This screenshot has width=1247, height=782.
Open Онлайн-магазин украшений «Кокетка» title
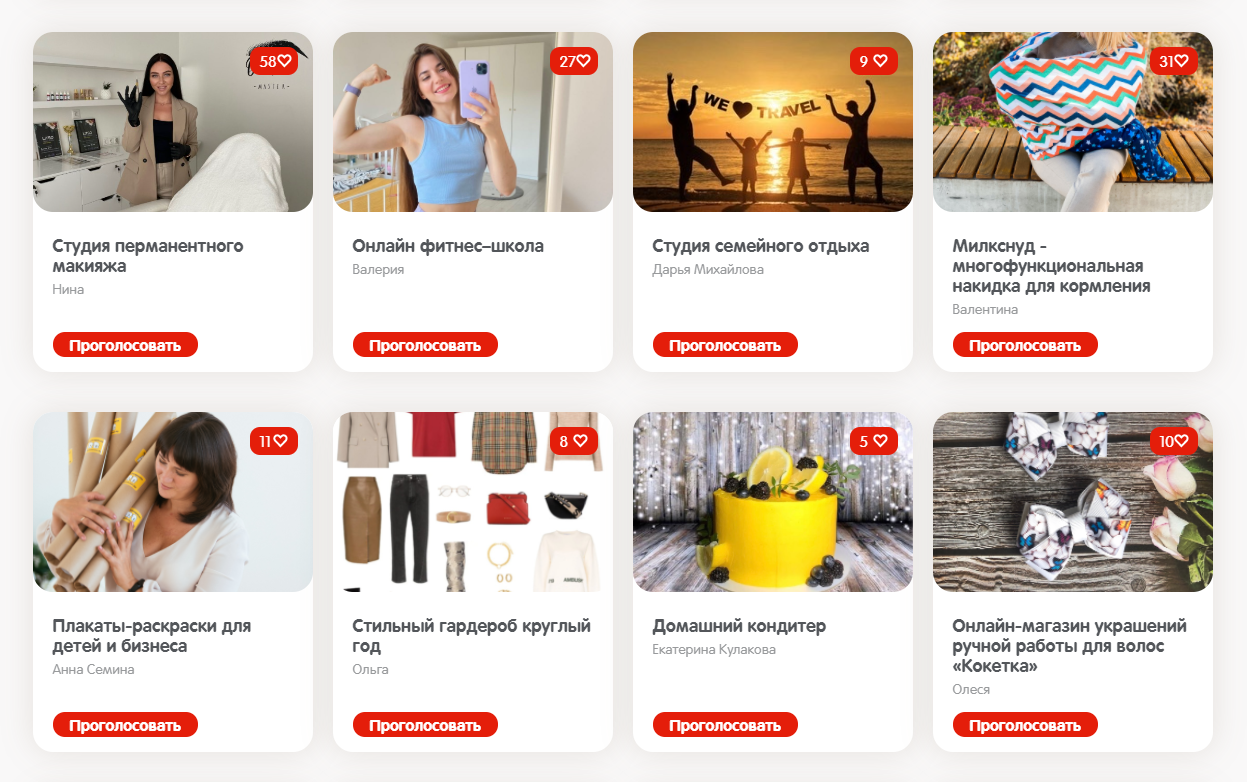(x=1070, y=646)
